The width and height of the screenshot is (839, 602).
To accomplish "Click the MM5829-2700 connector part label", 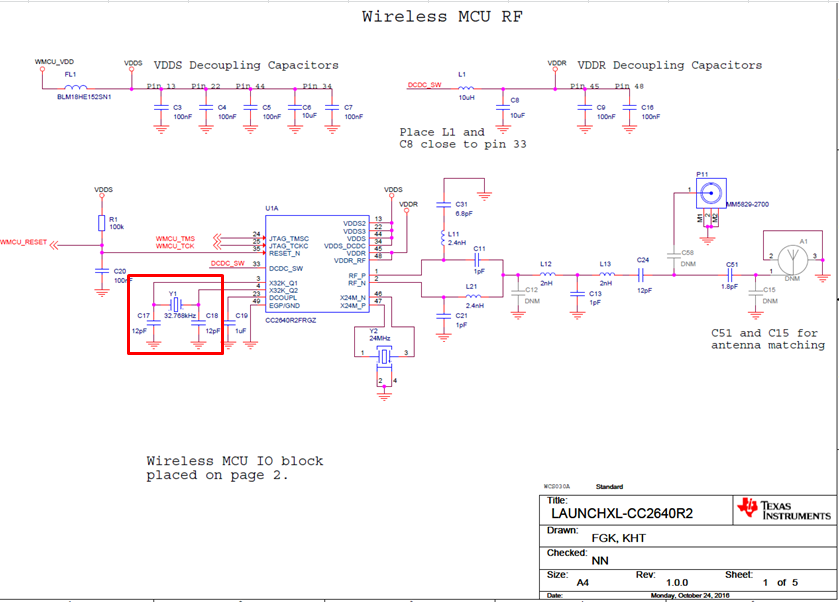I will tap(748, 204).
